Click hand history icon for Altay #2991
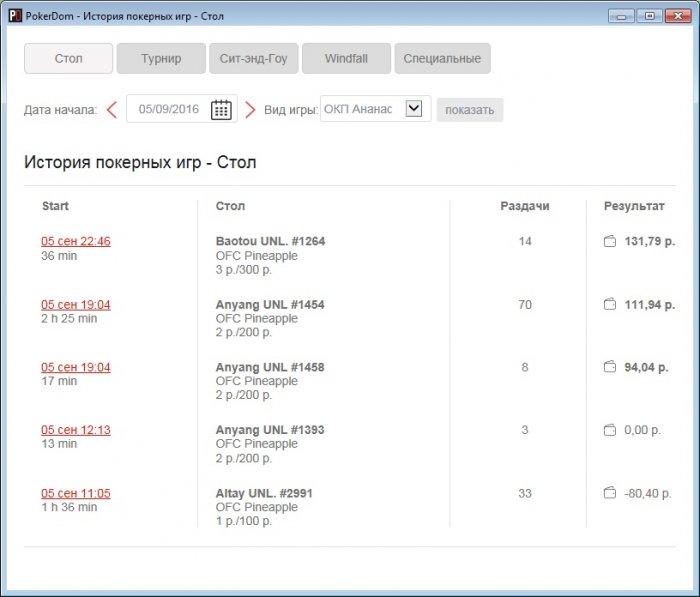700x597 pixels. point(610,493)
